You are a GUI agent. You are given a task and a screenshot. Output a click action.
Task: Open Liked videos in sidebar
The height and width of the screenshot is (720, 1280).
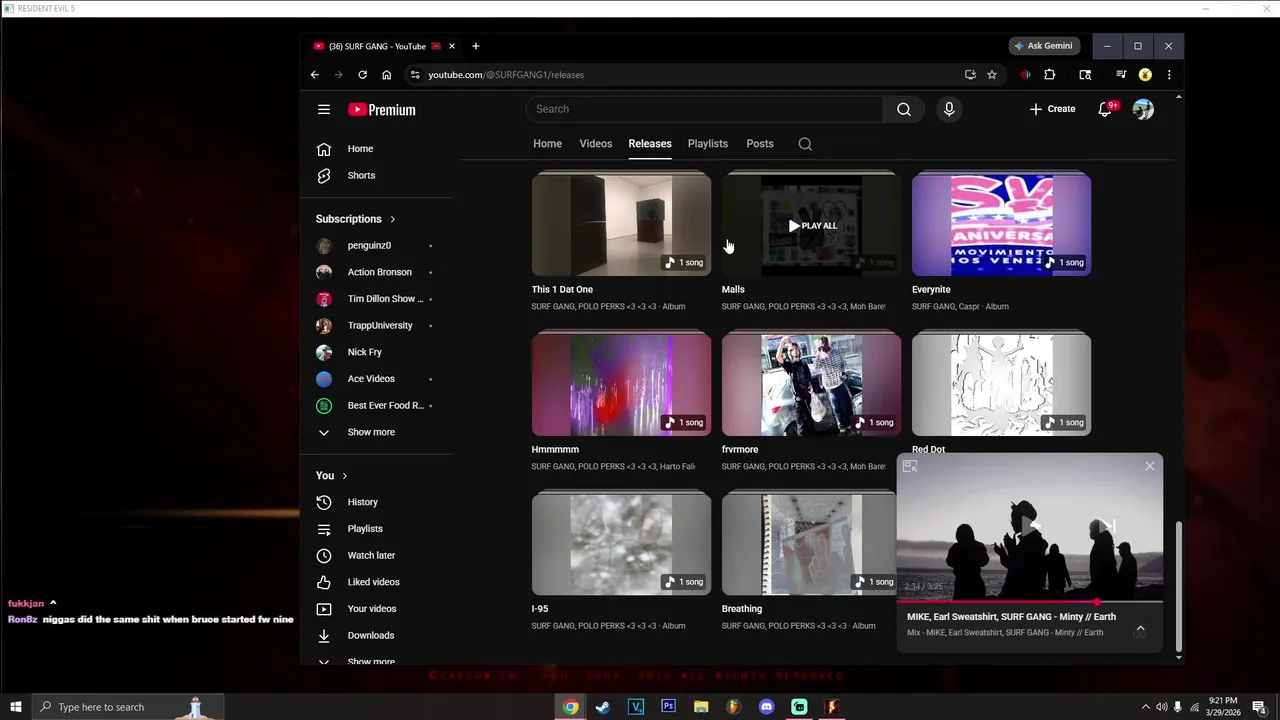click(378, 582)
